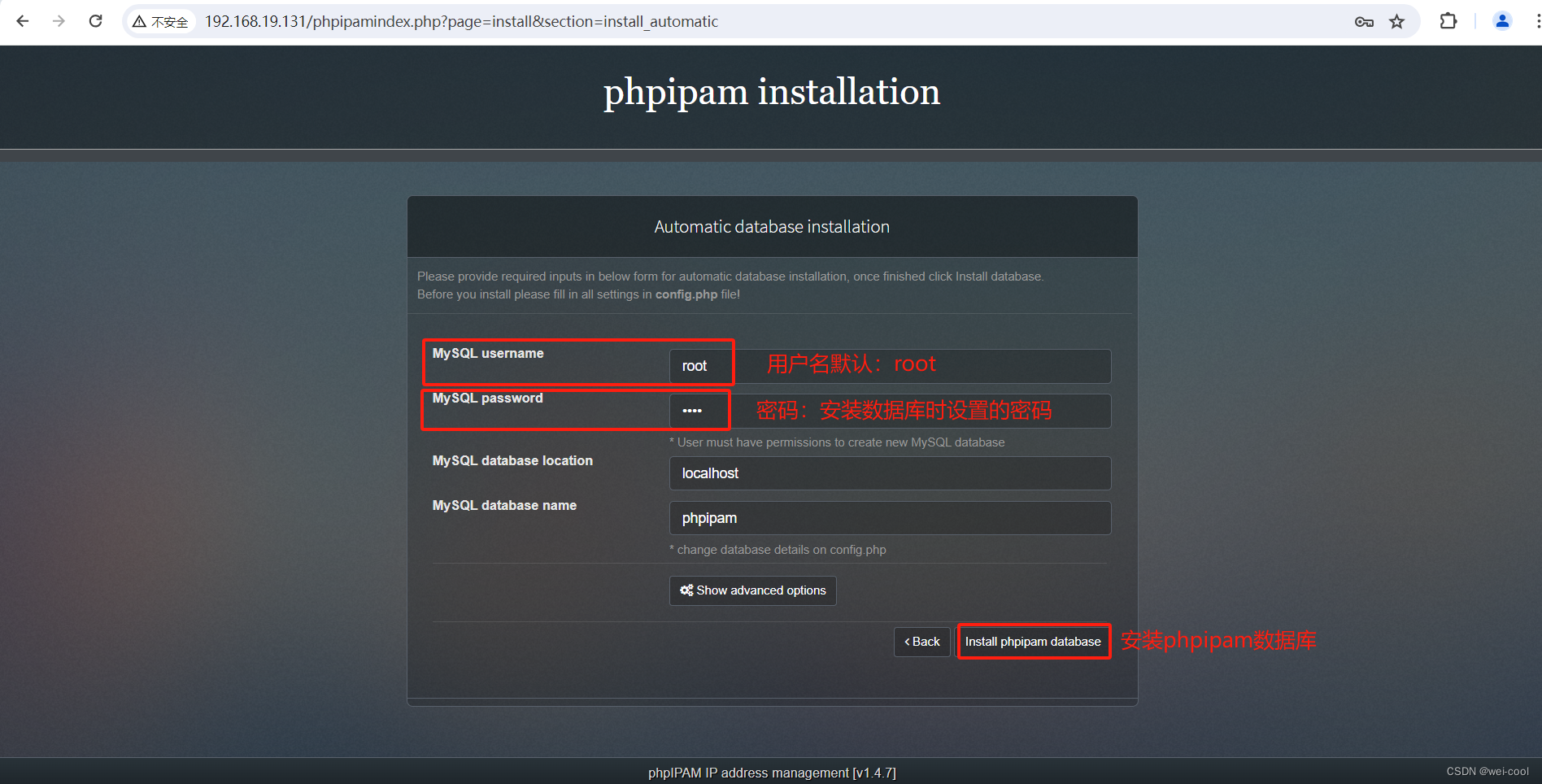Screen dimensions: 1542x784
Task: Select 'MySQL username' label text
Action: coord(488,353)
